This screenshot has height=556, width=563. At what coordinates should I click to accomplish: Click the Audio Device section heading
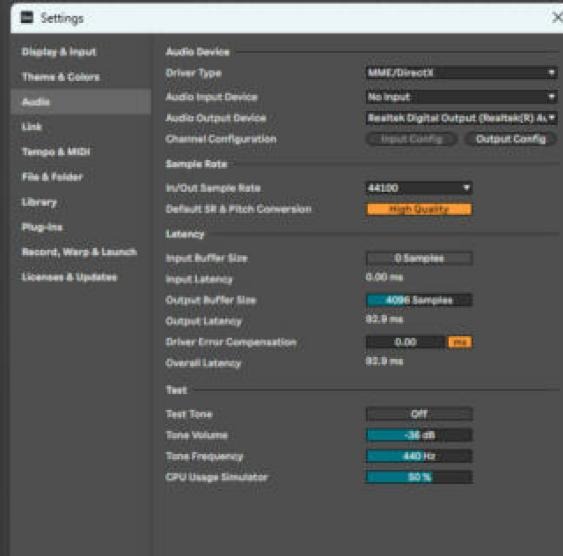197,52
